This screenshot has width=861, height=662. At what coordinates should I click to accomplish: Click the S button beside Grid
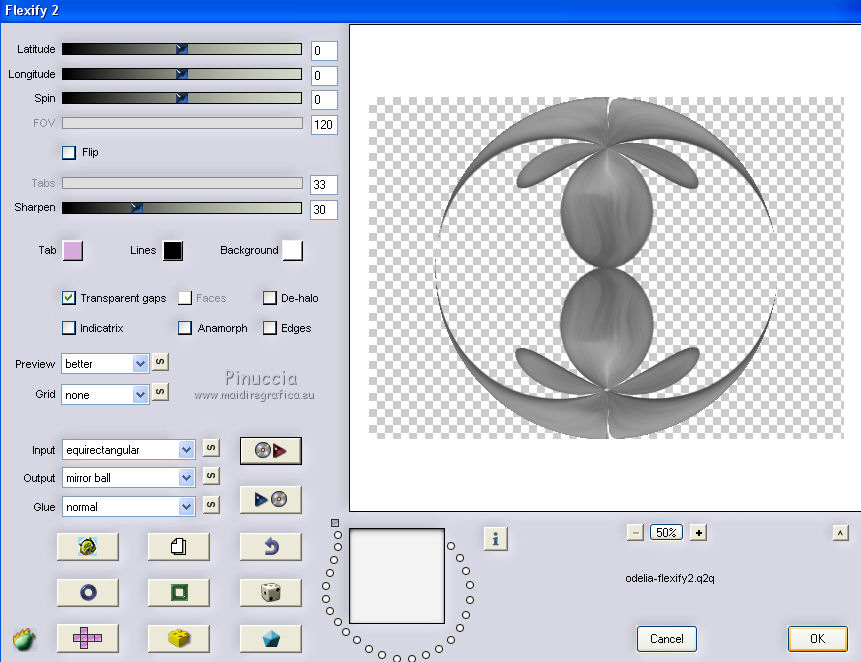[160, 392]
